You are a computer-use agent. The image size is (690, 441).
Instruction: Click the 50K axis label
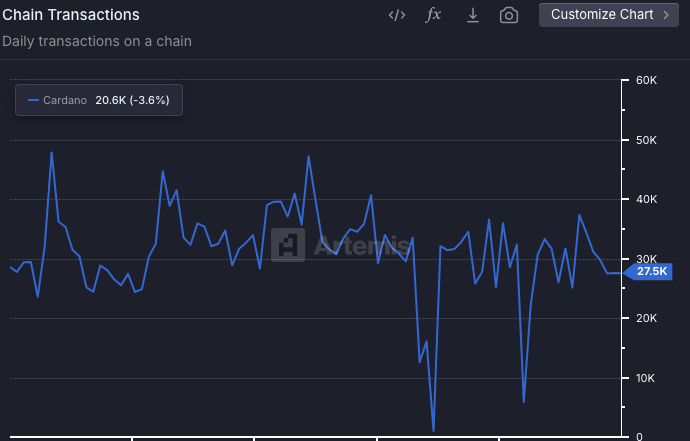[646, 140]
